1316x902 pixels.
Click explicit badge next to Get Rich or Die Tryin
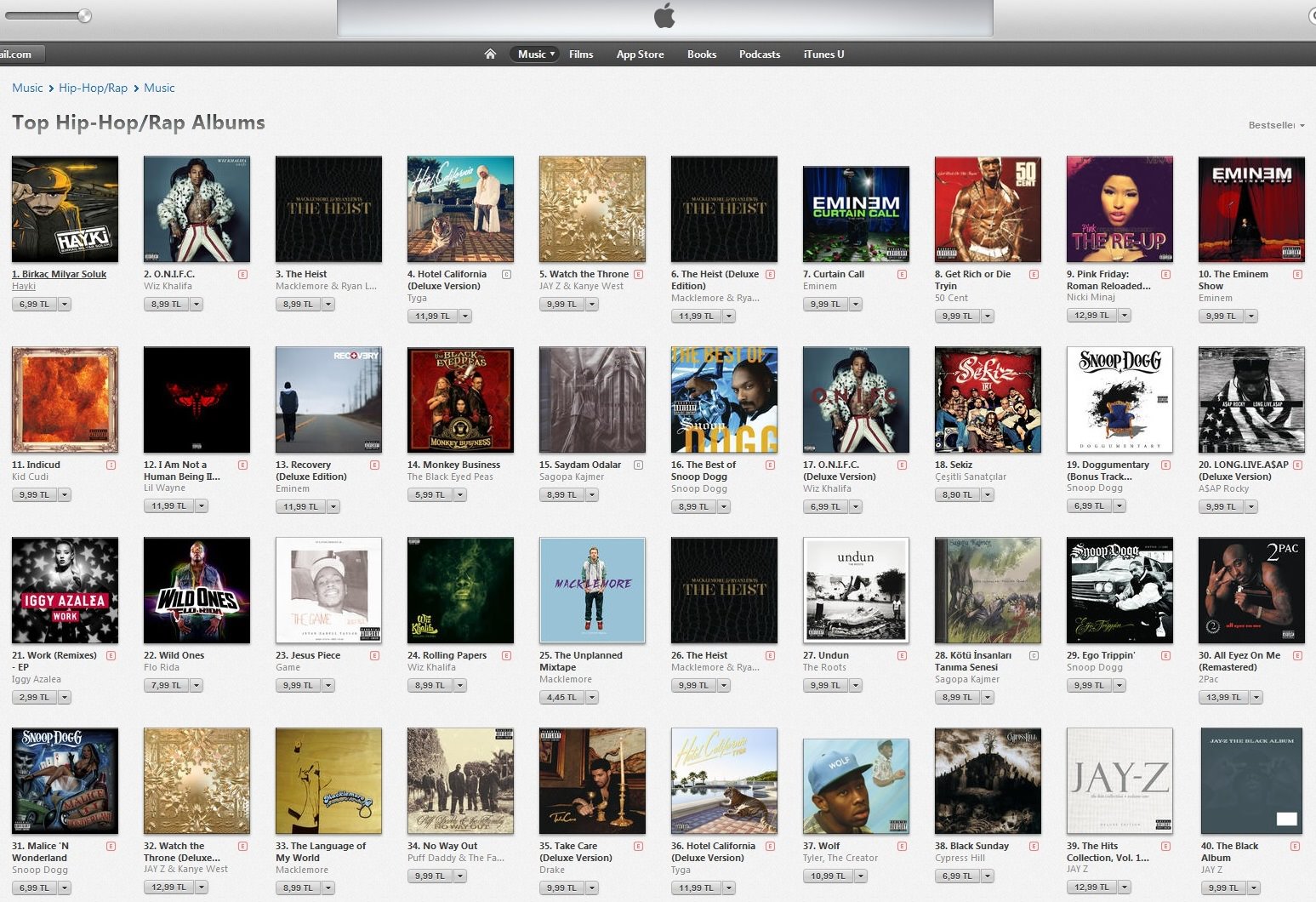[x=1034, y=274]
